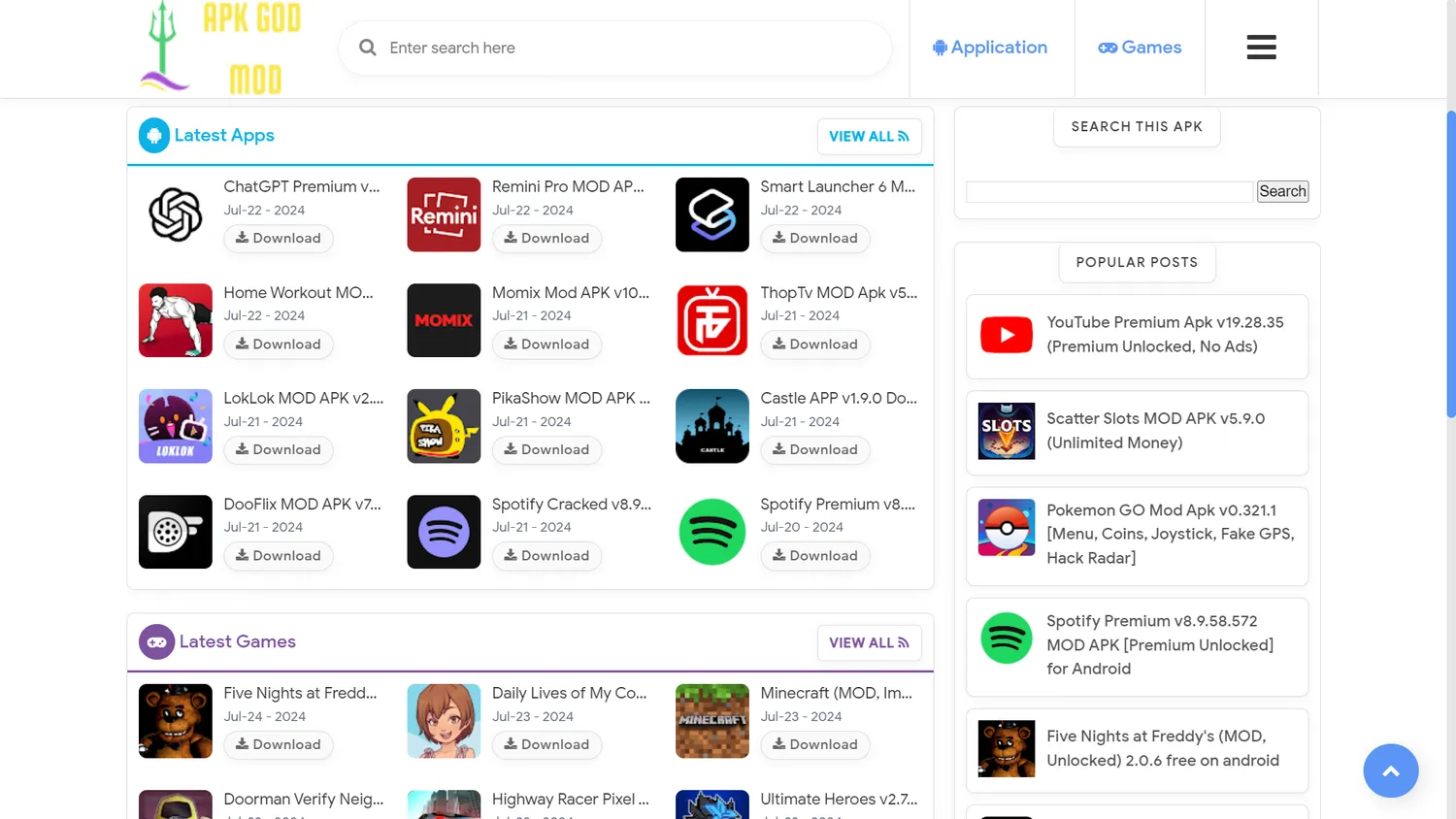Image resolution: width=1456 pixels, height=819 pixels.
Task: Download Castle APP v1.9.0
Action: tap(815, 450)
